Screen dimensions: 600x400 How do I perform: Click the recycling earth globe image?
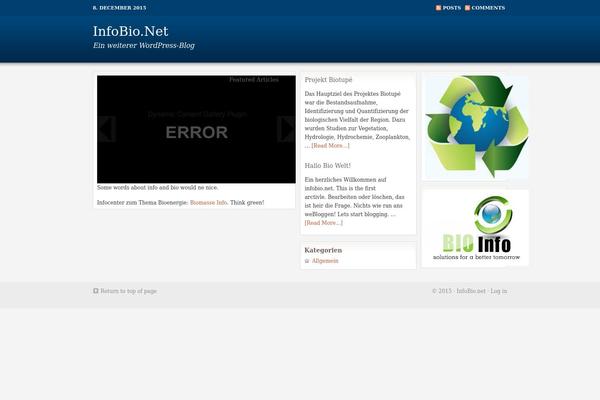[x=476, y=127]
